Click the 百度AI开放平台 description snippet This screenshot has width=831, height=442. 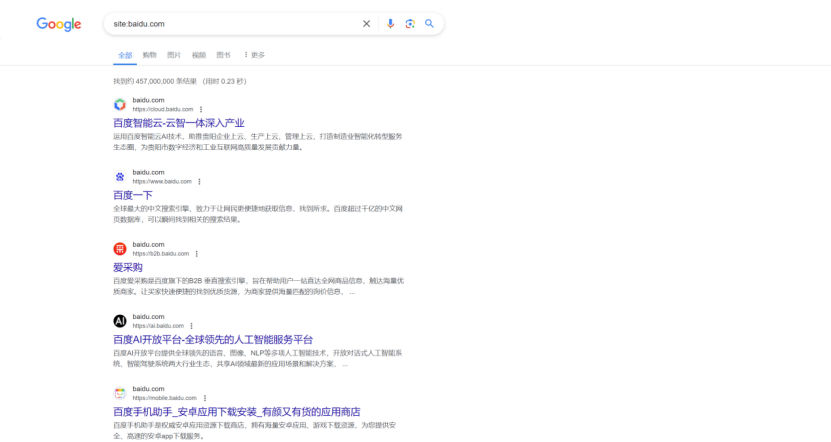point(258,358)
